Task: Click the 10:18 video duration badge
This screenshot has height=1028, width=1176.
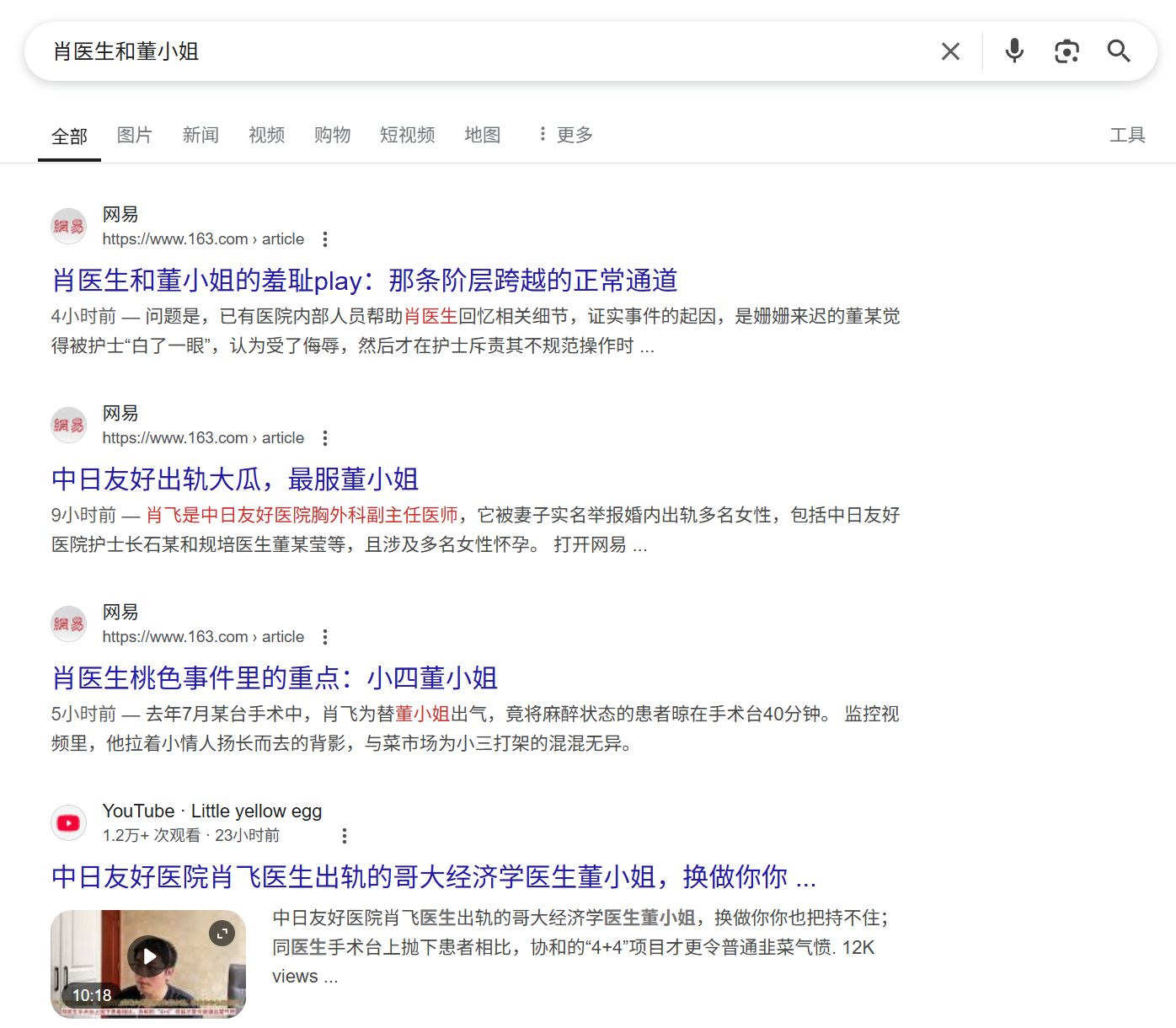Action: [92, 995]
